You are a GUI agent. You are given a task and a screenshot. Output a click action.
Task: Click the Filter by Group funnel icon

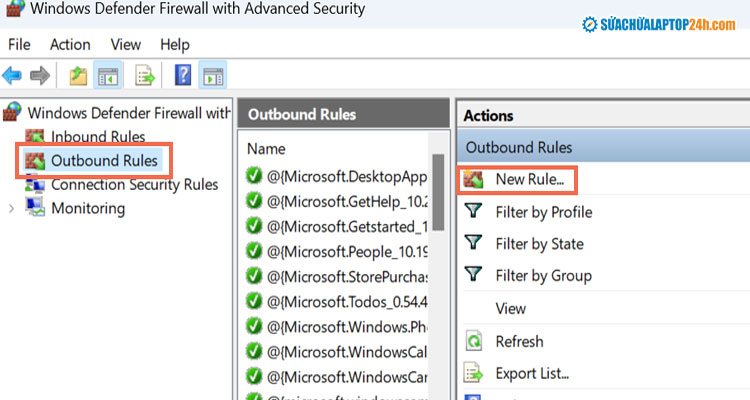[474, 274]
